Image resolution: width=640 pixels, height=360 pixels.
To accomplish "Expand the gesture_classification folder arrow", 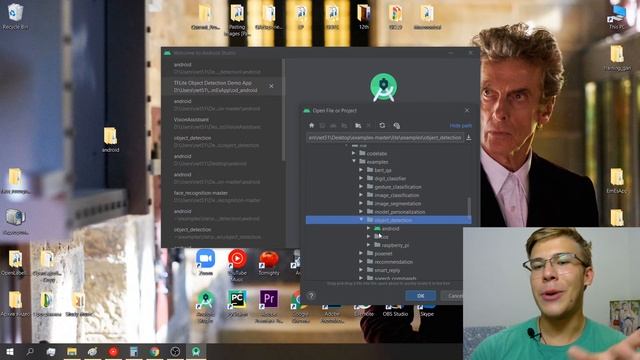I will coord(361,187).
